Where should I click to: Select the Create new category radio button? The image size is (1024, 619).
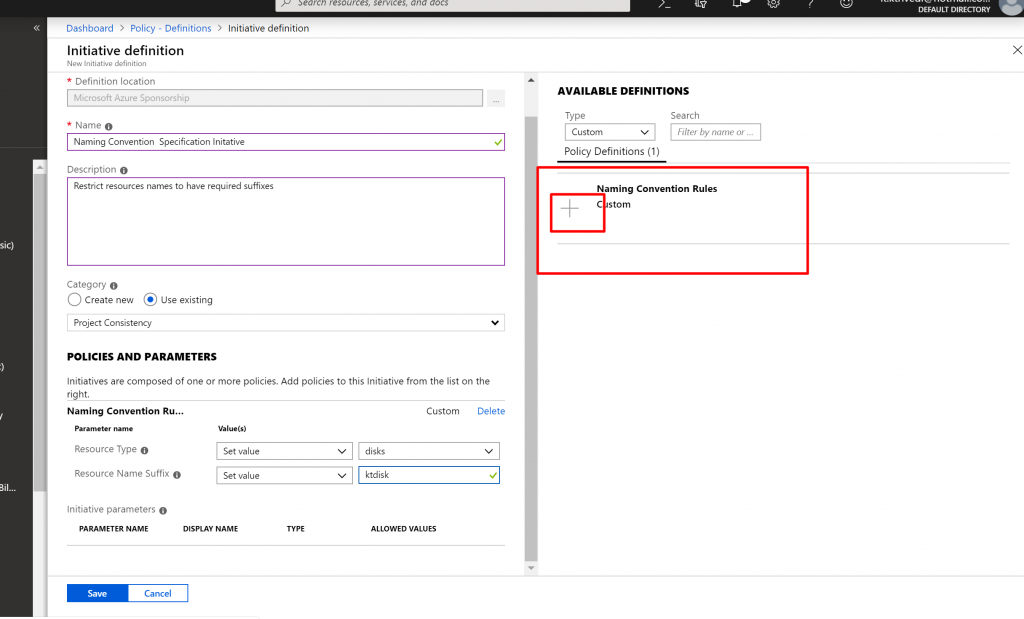point(75,300)
